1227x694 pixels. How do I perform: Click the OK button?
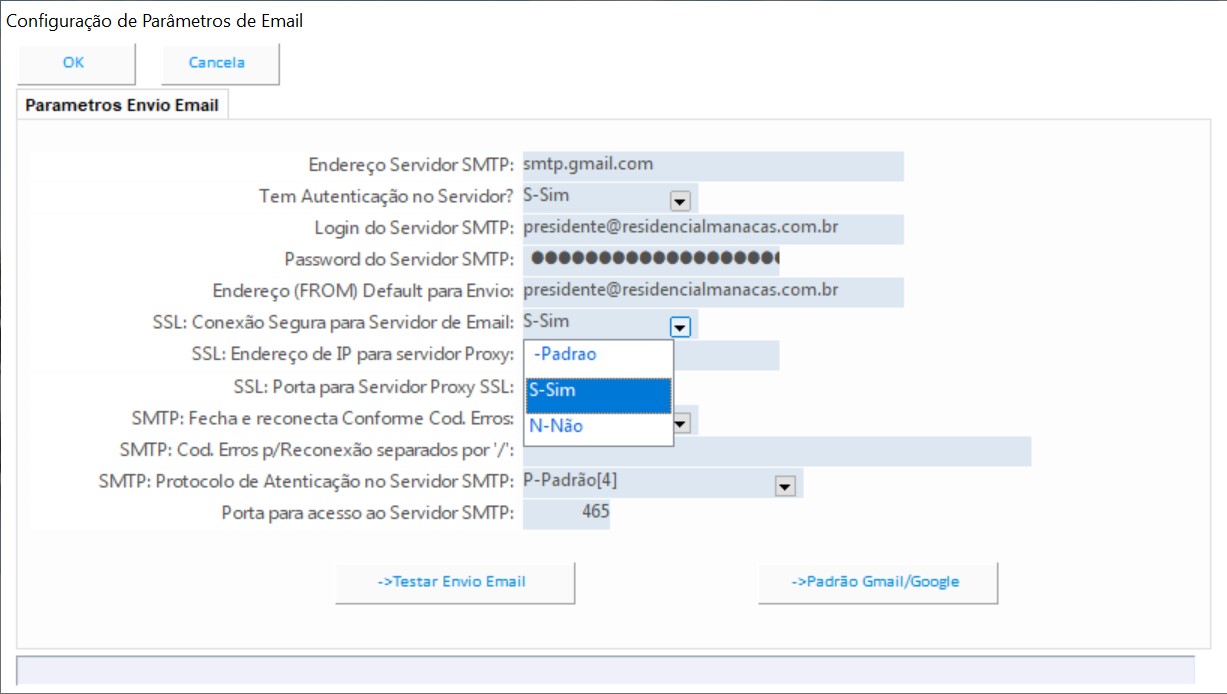point(73,63)
